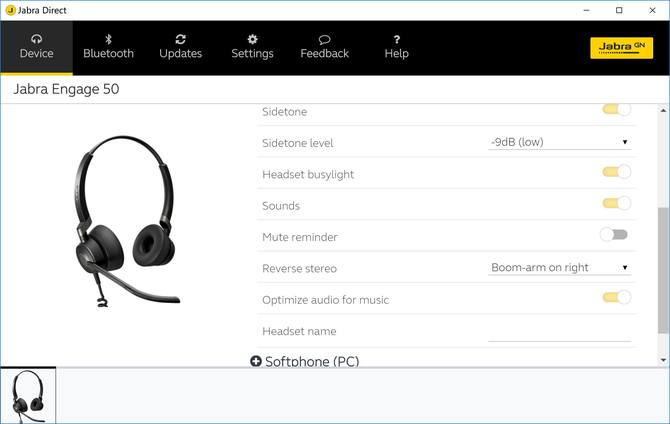The image size is (670, 424).
Task: Click the Headset name input field
Action: point(559,333)
